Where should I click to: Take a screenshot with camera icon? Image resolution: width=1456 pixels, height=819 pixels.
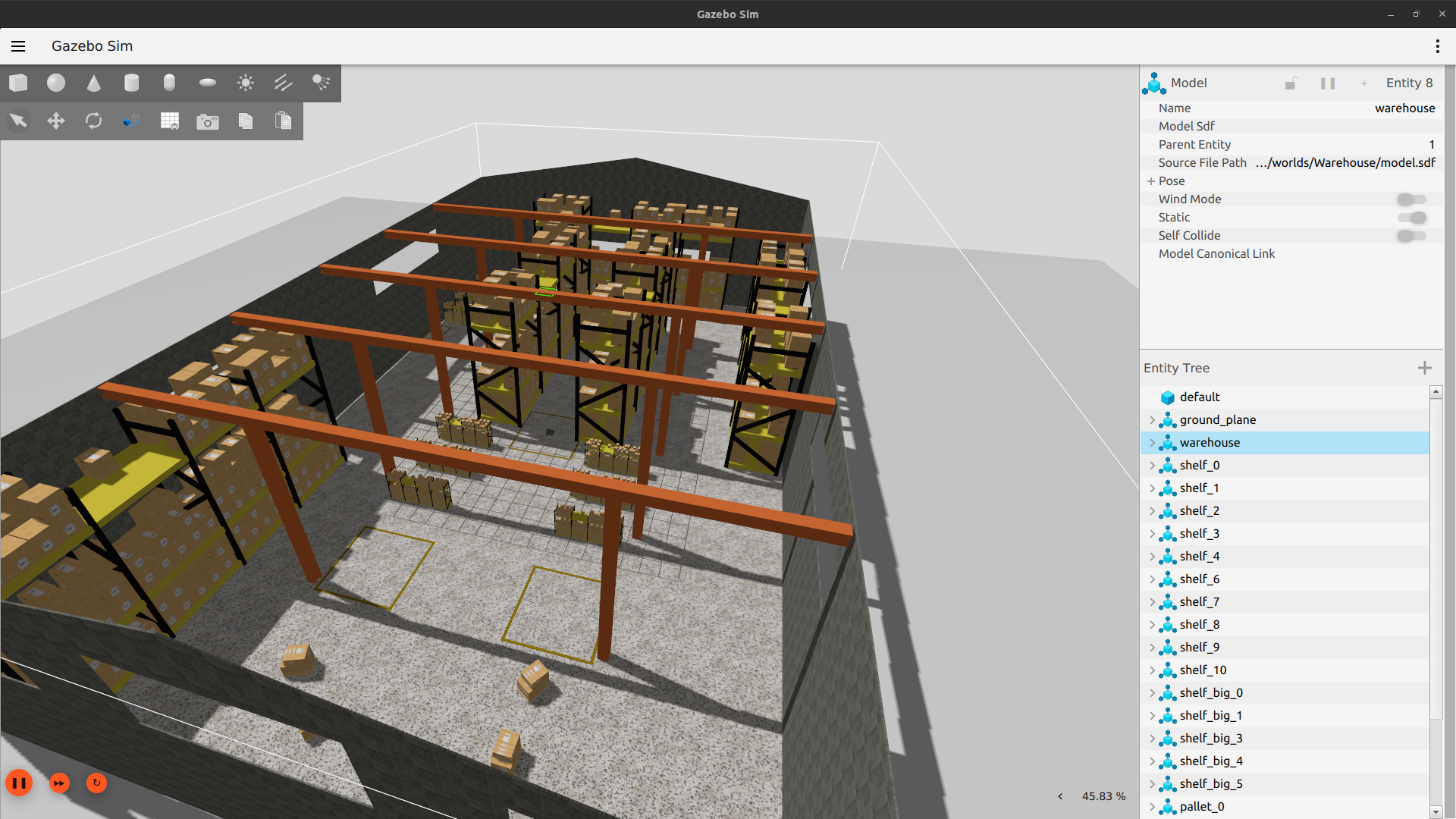click(207, 121)
